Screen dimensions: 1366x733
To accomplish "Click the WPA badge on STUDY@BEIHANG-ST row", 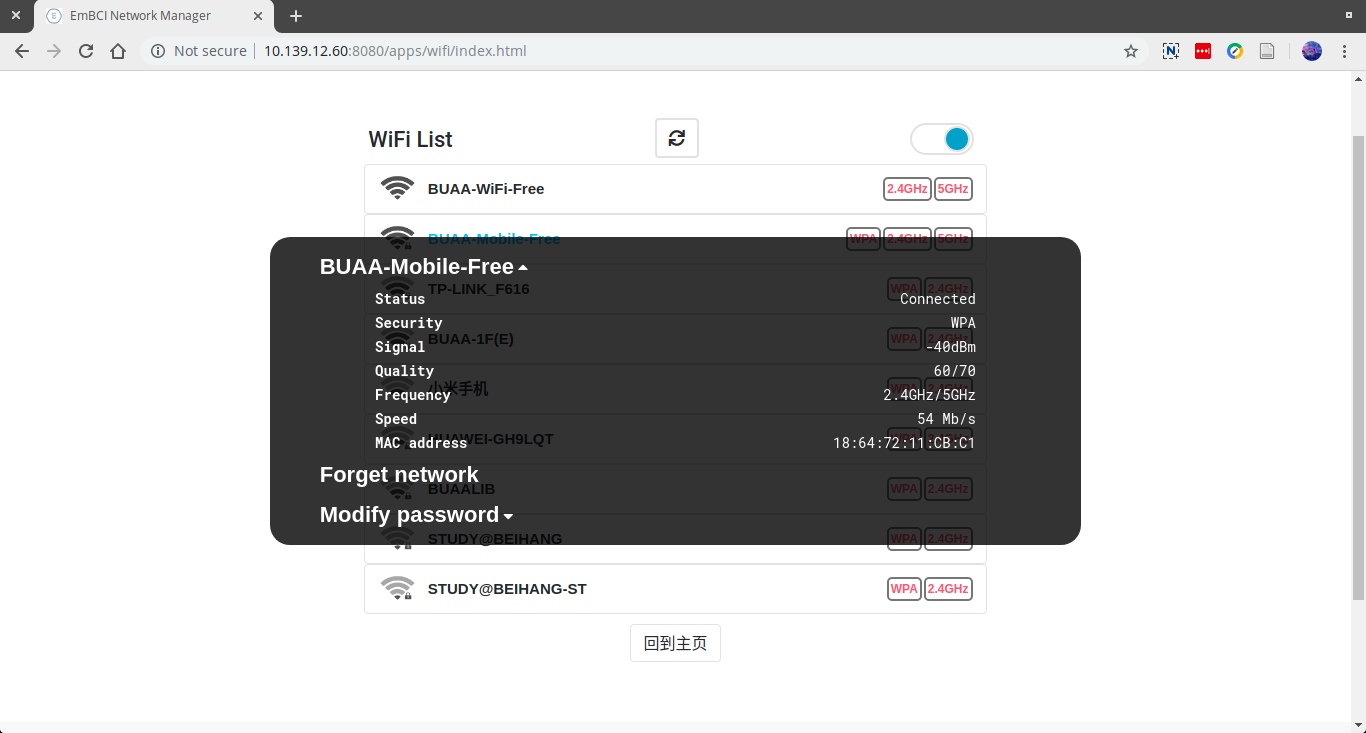I will (x=903, y=589).
